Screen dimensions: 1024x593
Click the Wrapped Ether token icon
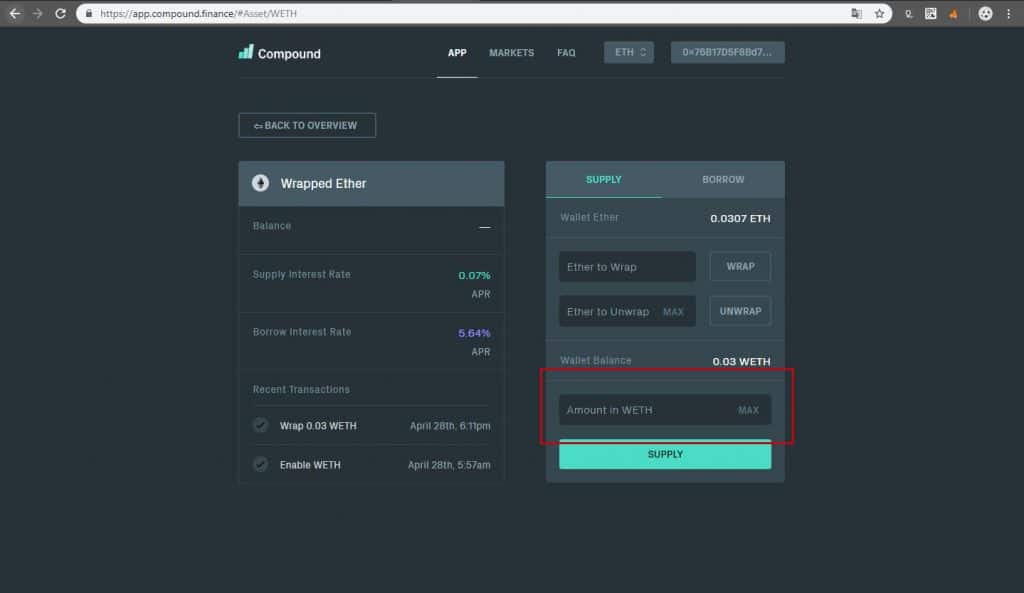[x=261, y=183]
